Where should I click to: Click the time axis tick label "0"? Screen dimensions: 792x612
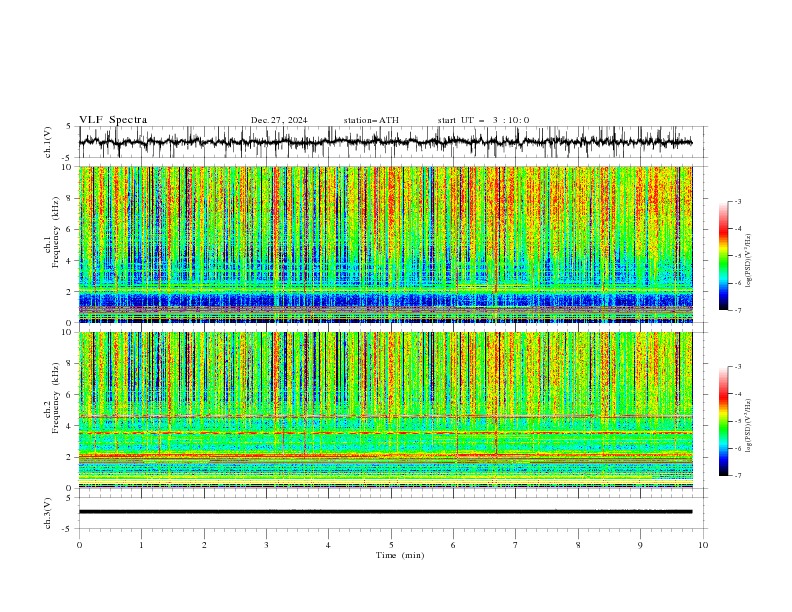pyautogui.click(x=79, y=545)
